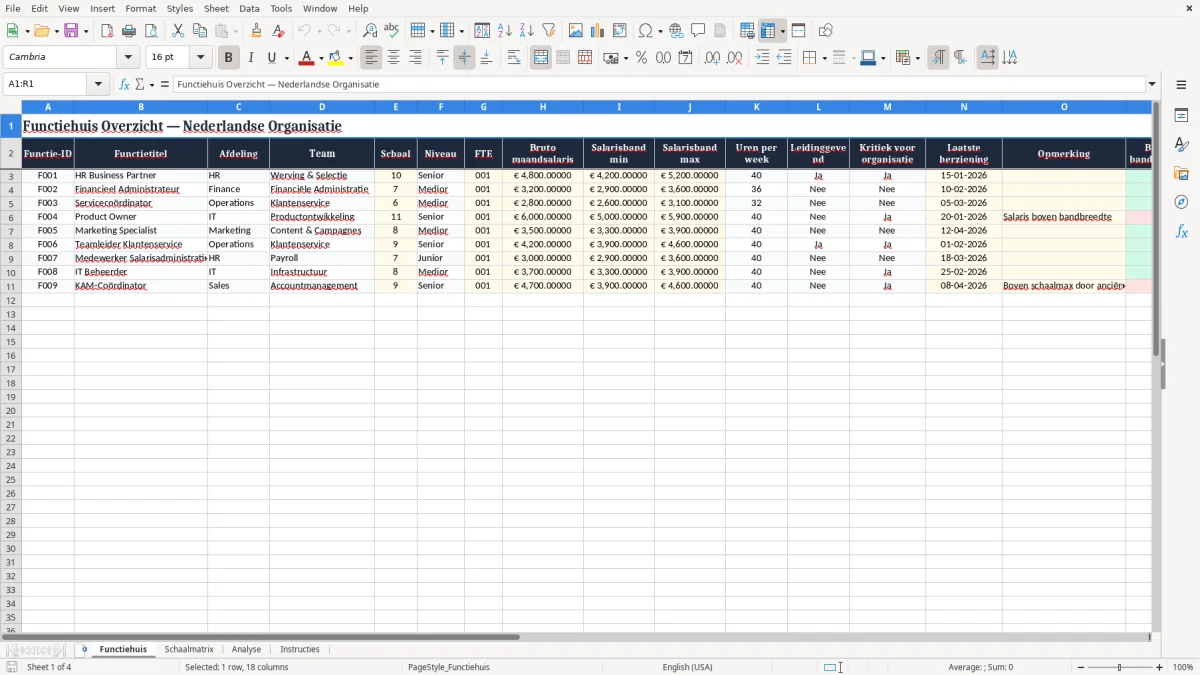Select cell HR Business Partner

(x=140, y=176)
